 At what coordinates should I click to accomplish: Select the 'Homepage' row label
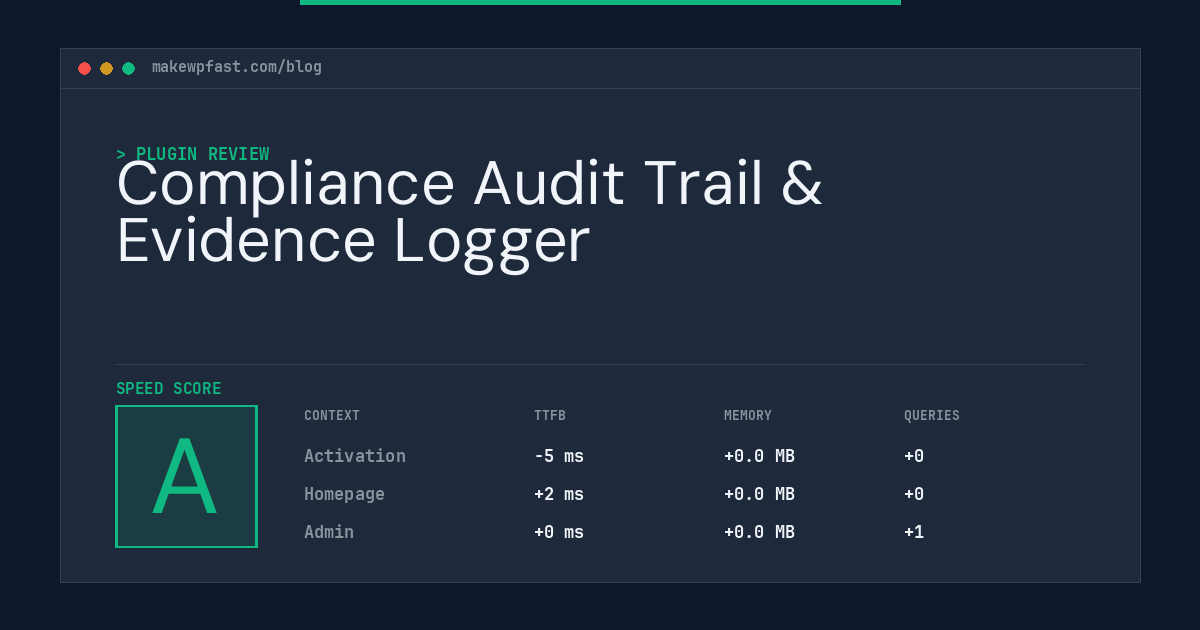tap(344, 494)
